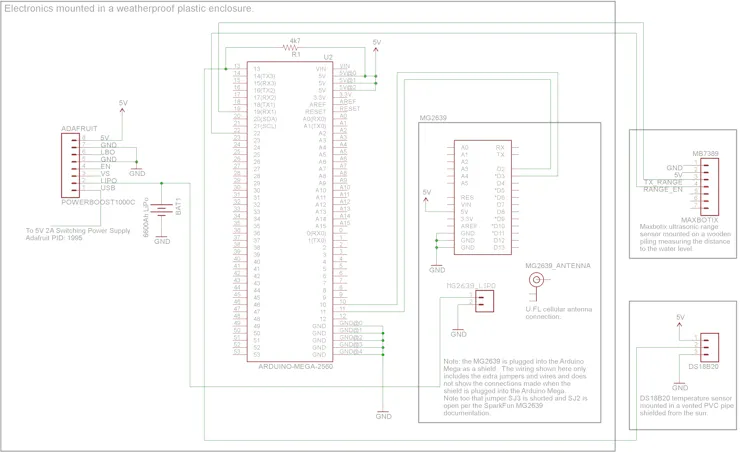Click the MG2639_ANTENNA circular antenna symbol

click(x=536, y=280)
